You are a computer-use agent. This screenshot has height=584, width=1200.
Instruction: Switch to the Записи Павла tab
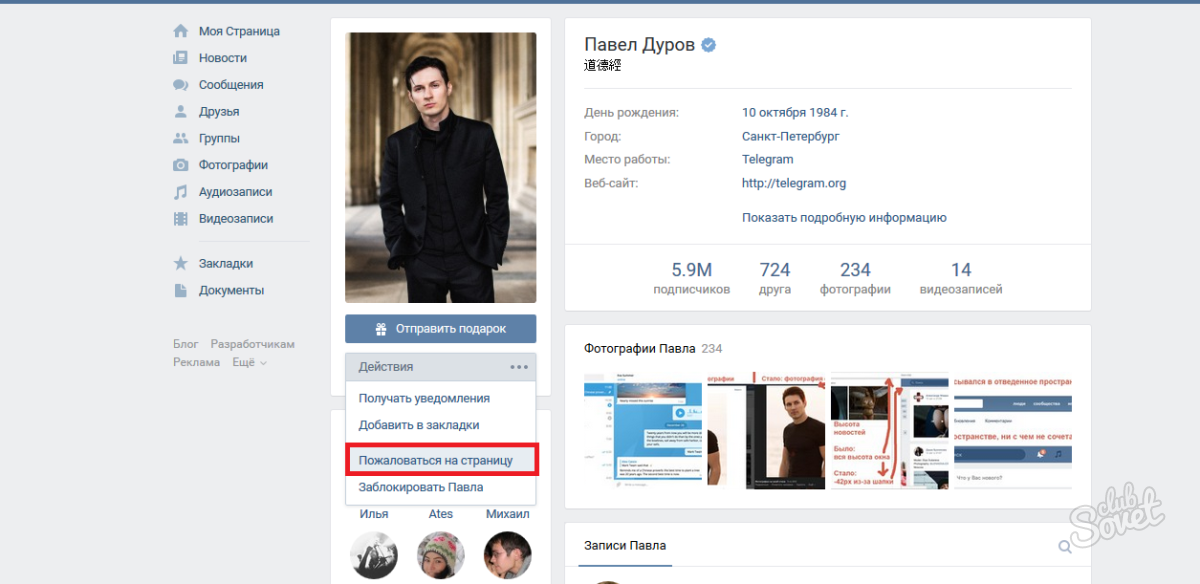tap(624, 546)
